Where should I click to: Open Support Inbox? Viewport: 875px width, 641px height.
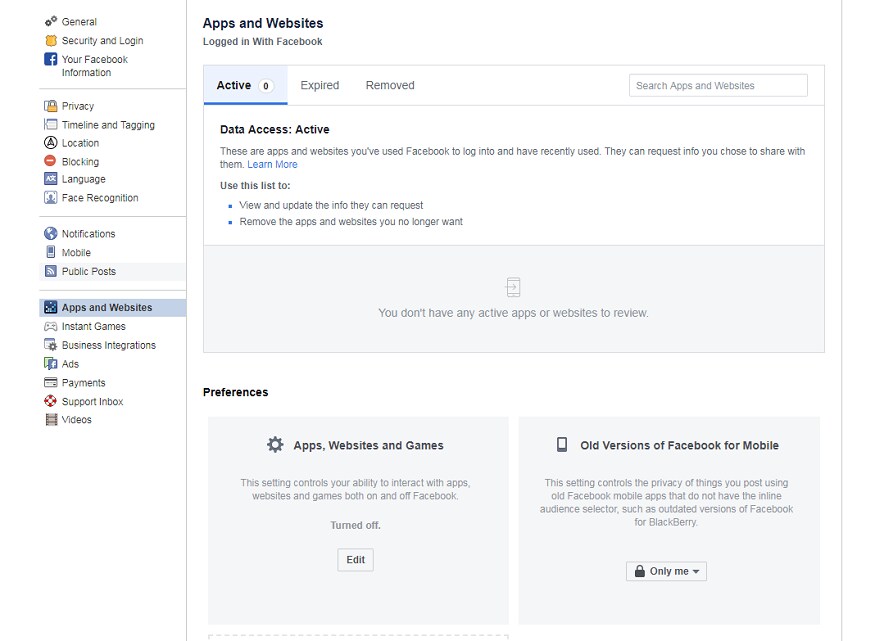[x=93, y=402]
